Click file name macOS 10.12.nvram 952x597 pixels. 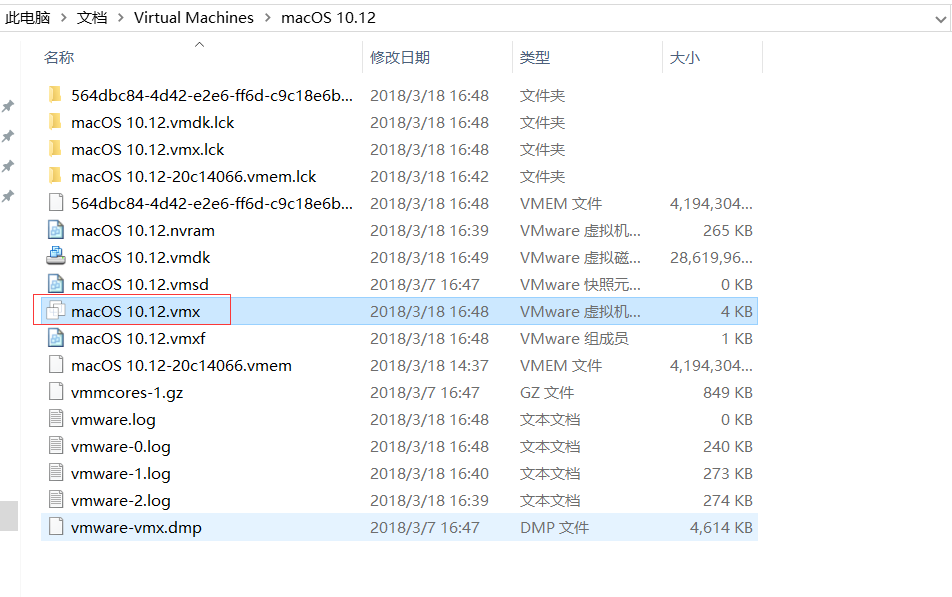[x=143, y=231]
